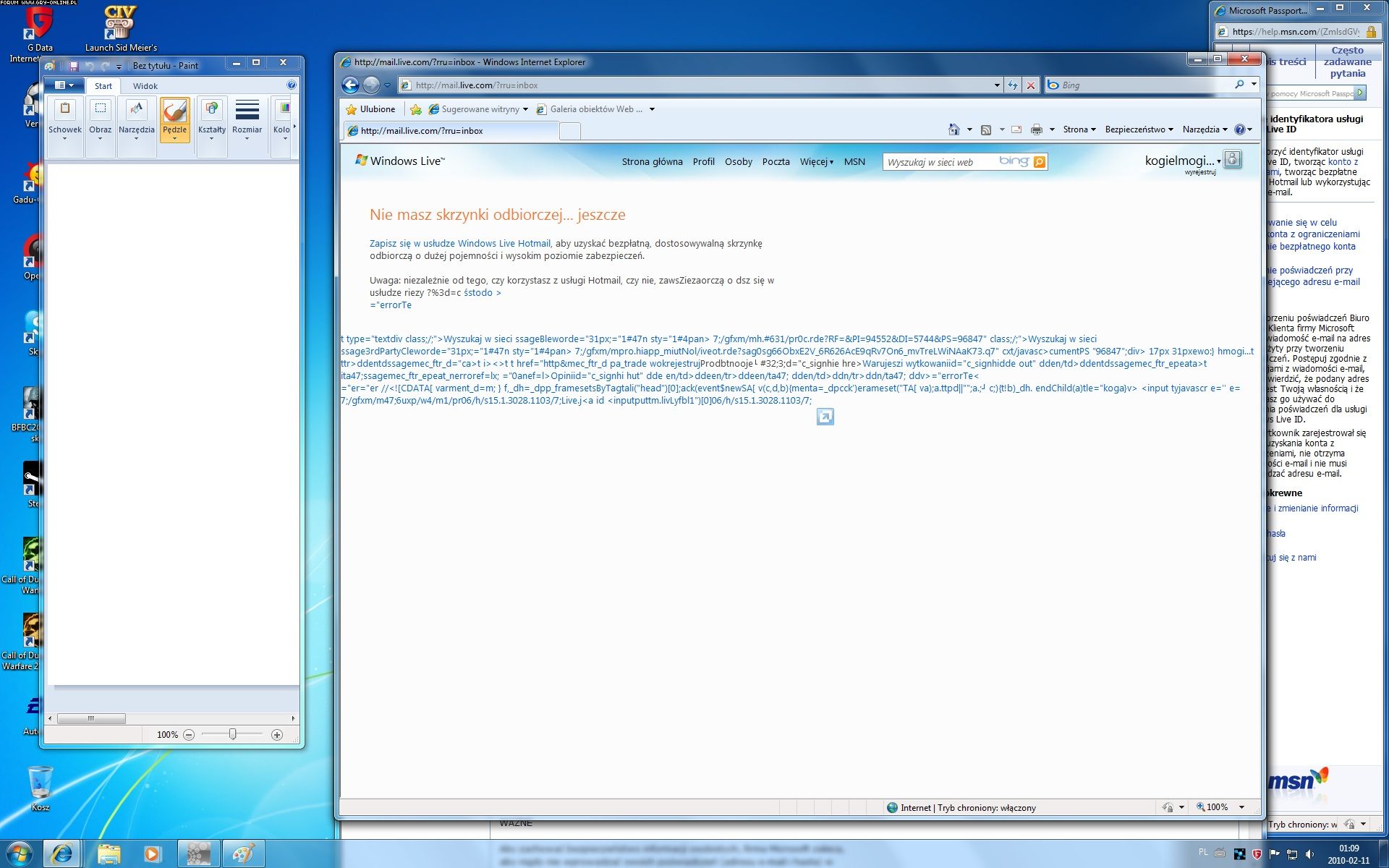Click the Wyszukaj w sieci web field
This screenshot has width=1389, height=868.
point(940,162)
